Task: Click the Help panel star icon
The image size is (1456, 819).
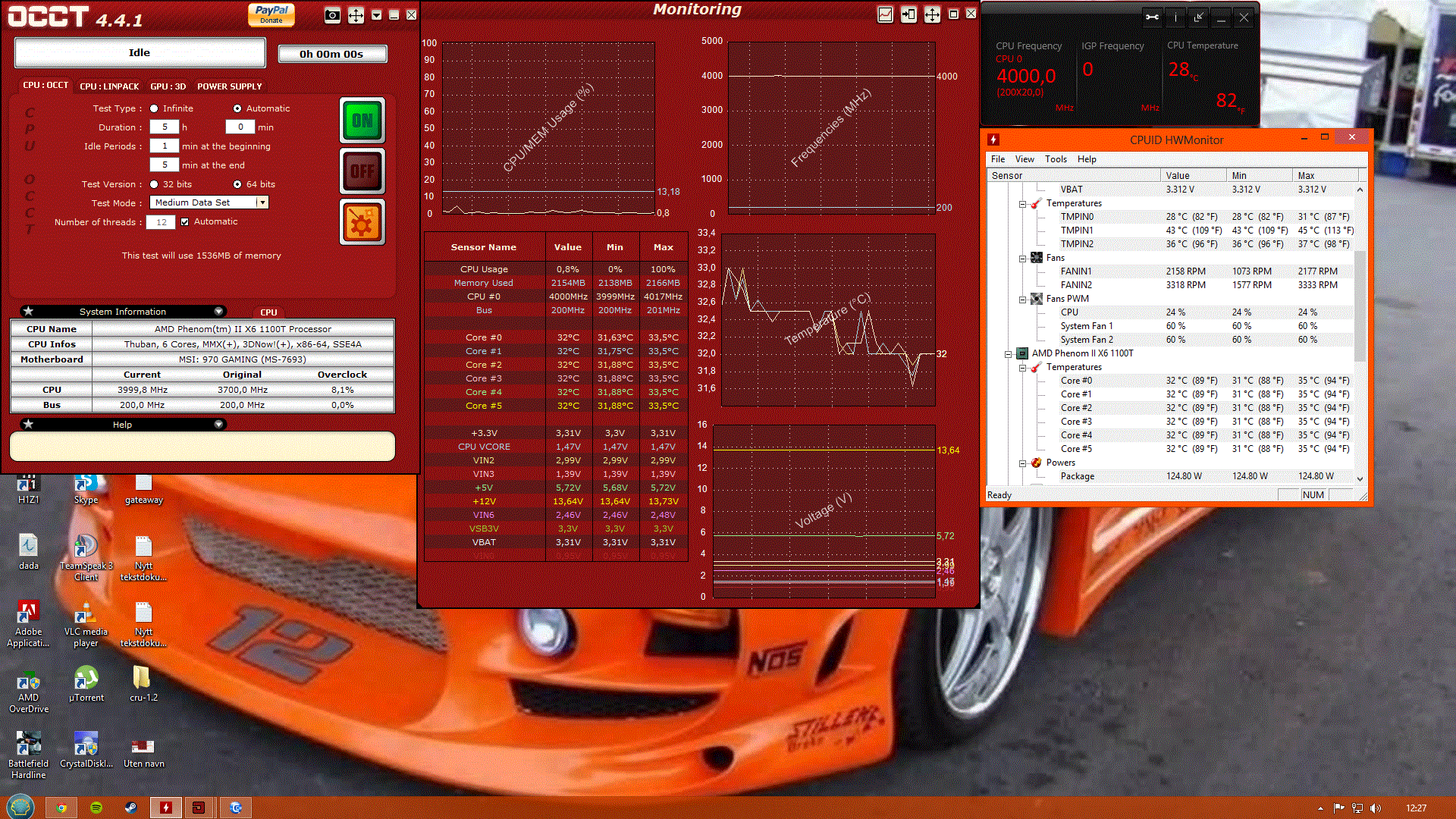Action: pyautogui.click(x=28, y=425)
